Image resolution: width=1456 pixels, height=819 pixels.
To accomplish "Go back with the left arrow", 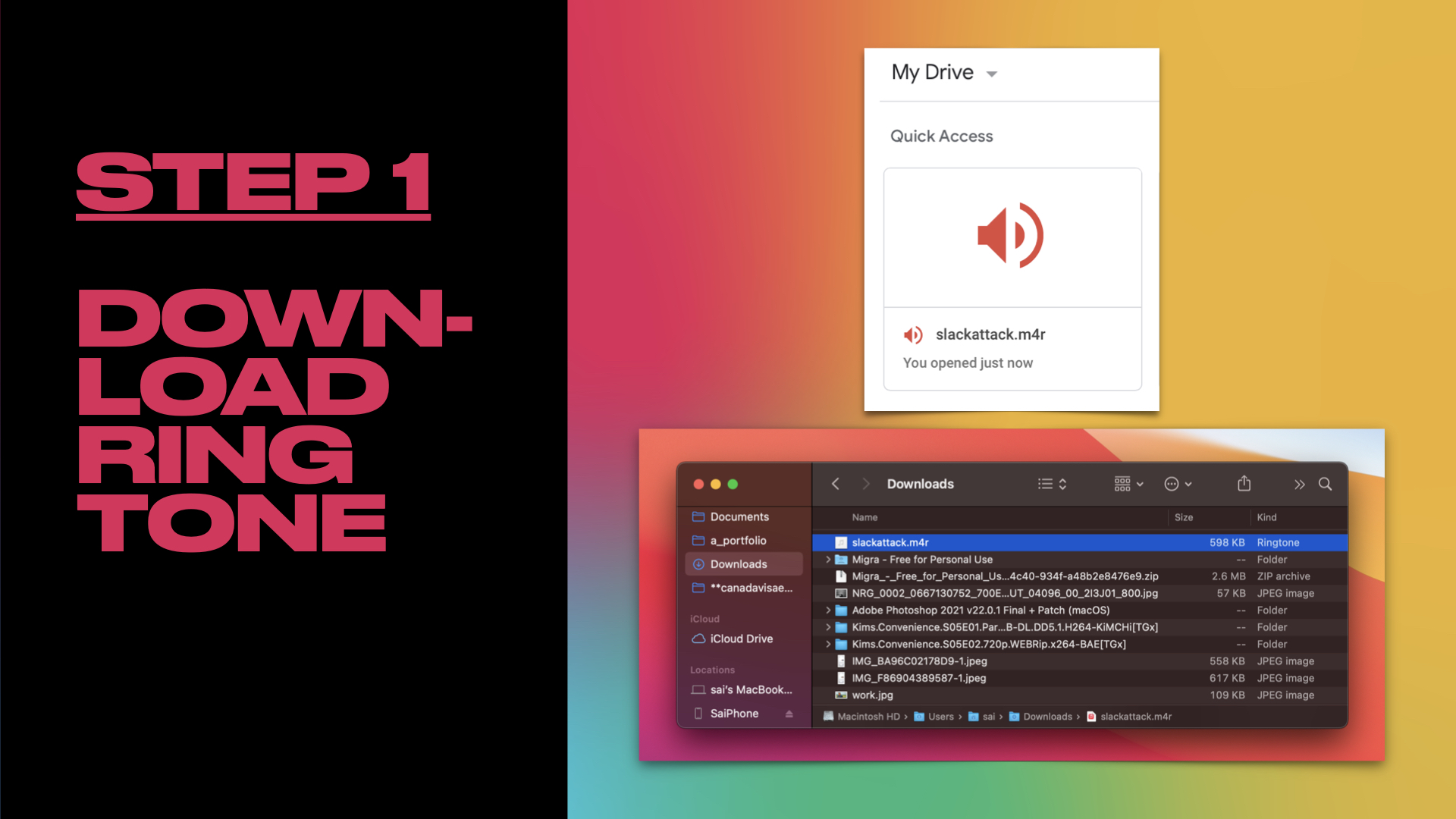I will pyautogui.click(x=836, y=484).
